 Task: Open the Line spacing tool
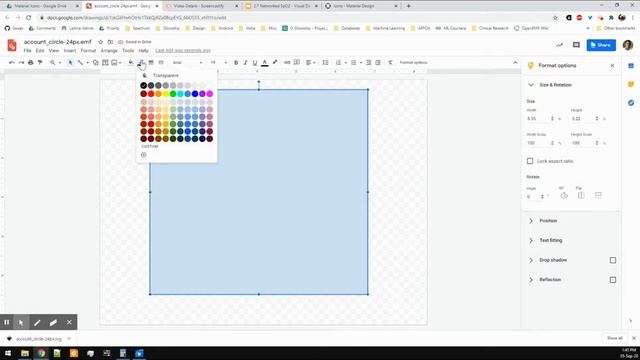click(325, 62)
